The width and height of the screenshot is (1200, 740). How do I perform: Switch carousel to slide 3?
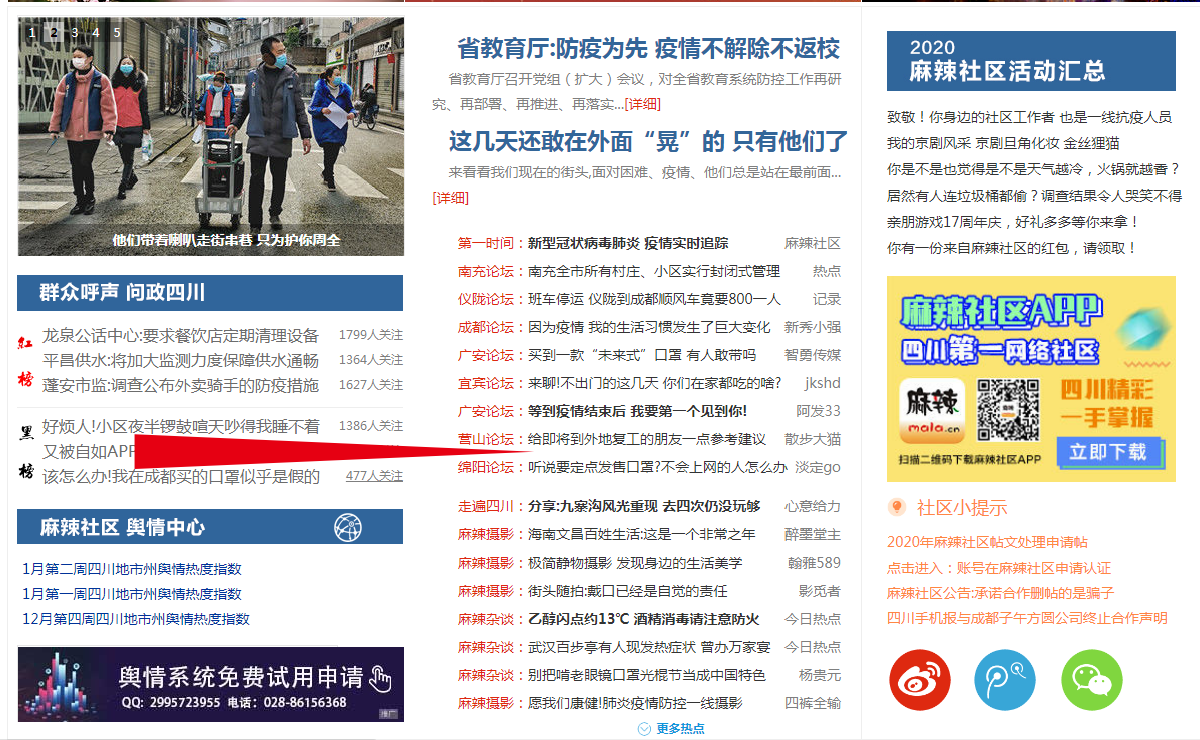[74, 32]
